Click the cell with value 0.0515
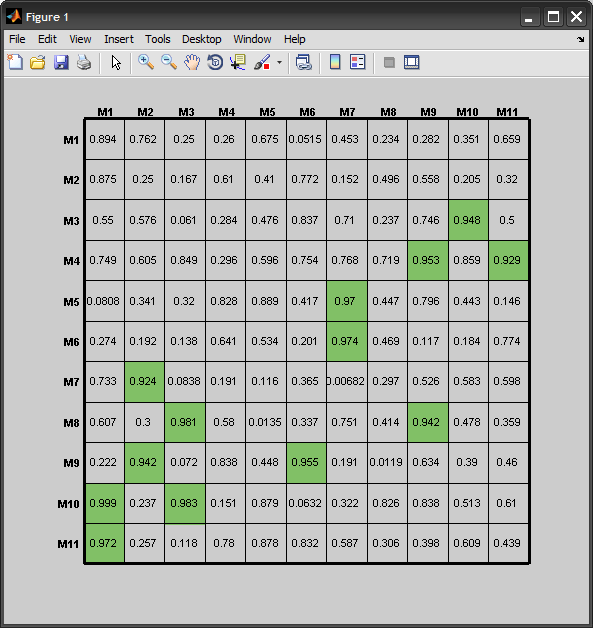This screenshot has height=628, width=593. coord(306,139)
